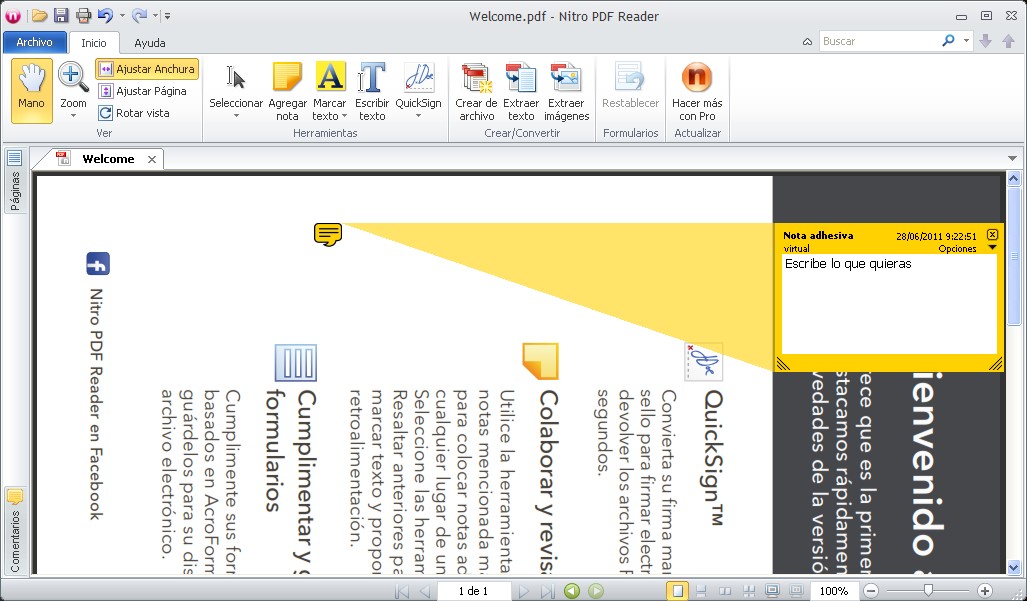The width and height of the screenshot is (1027, 601).
Task: Select the Seleccionar cursor tool
Action: [236, 84]
